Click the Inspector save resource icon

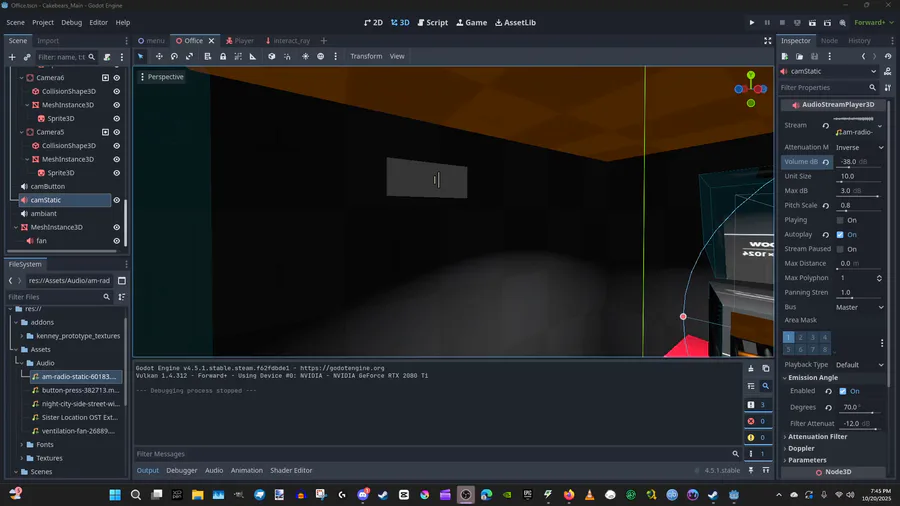(814, 56)
